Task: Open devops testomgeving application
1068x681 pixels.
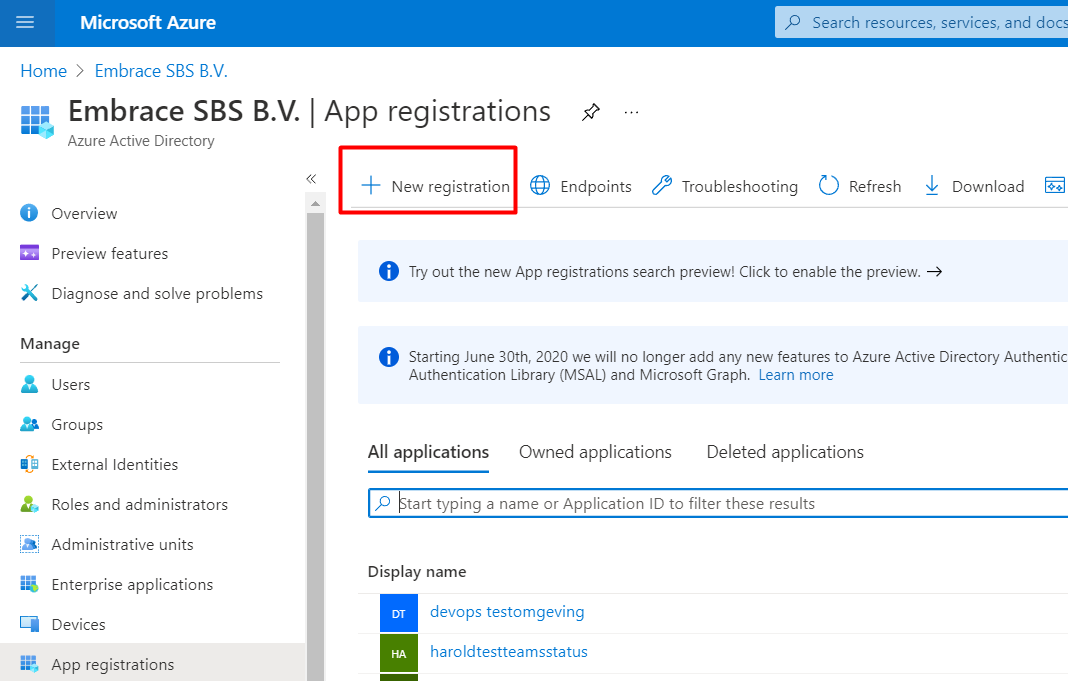Action: (x=507, y=612)
